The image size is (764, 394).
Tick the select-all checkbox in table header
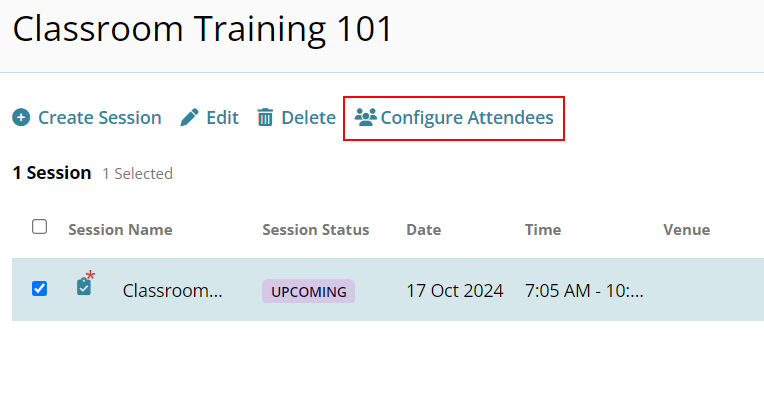39,227
